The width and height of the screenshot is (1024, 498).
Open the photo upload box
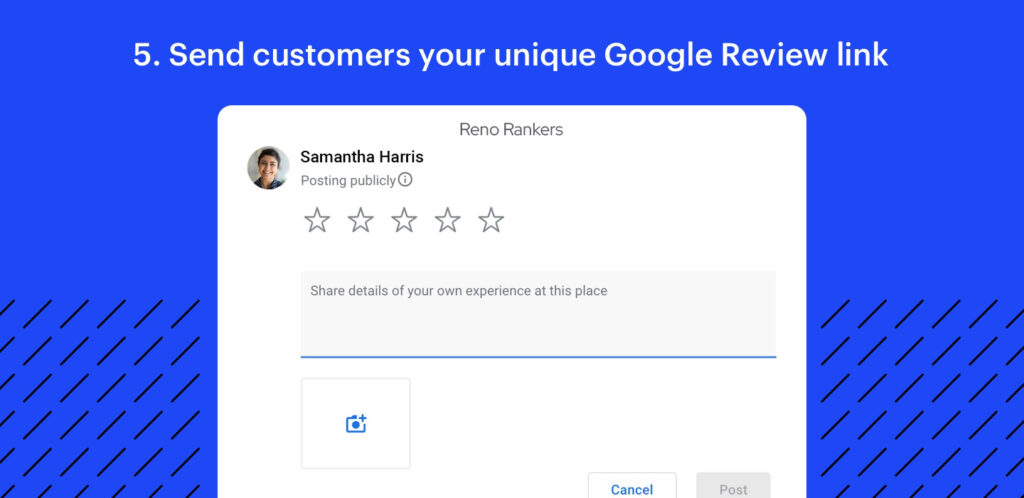(356, 424)
